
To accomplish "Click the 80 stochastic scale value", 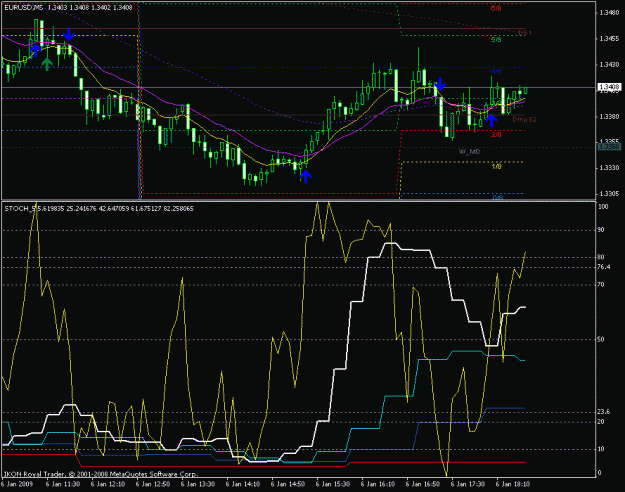I will tap(601, 257).
